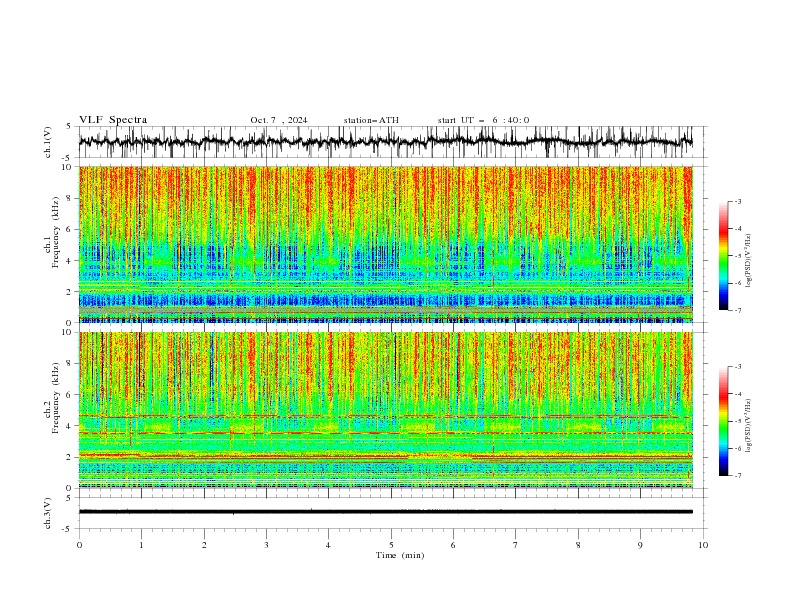The width and height of the screenshot is (792, 612).
Task: Select the "start UT = 6 :40: 0" text
Action: 483,120
